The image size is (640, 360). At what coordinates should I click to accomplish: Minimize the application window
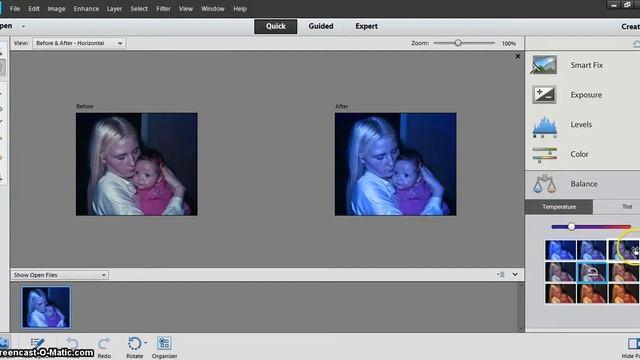click(x=613, y=5)
